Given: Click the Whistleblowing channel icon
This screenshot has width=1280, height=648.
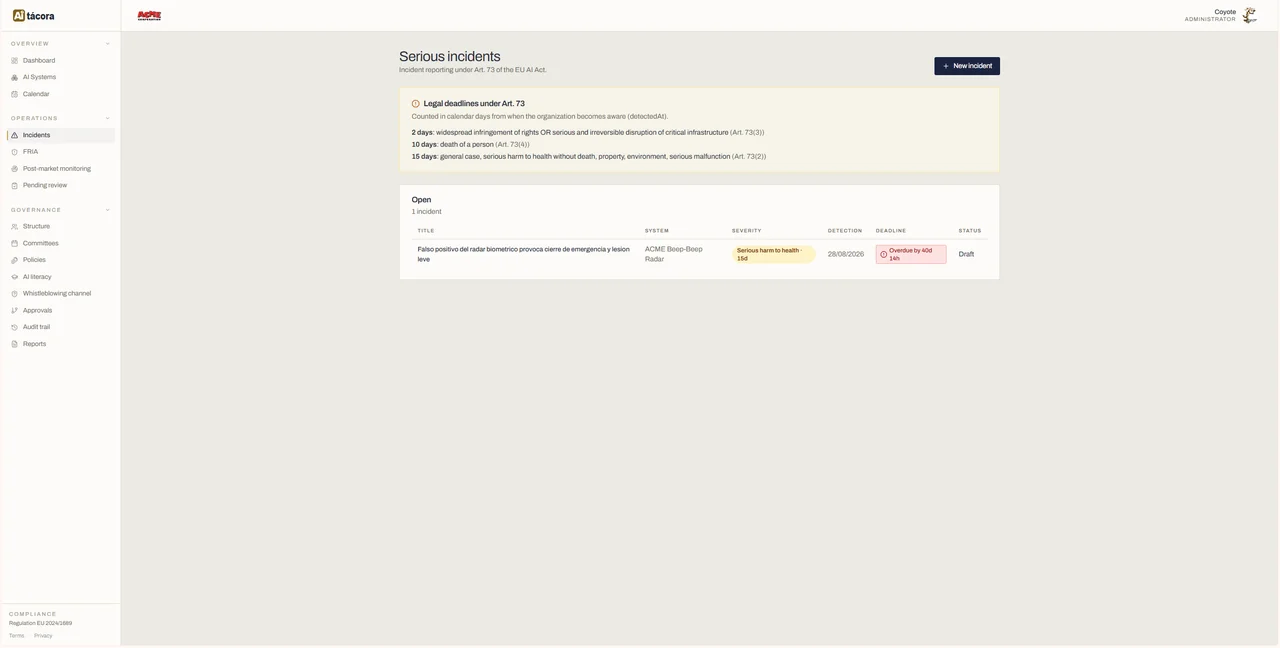Looking at the screenshot, I should pos(14,294).
